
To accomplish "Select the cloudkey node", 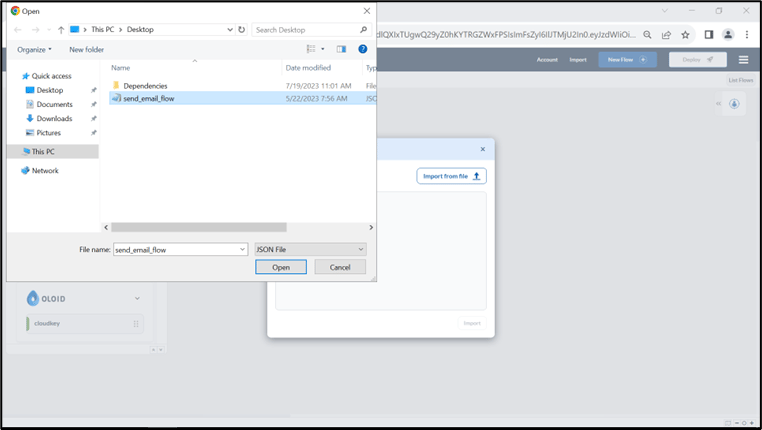I will [84, 324].
